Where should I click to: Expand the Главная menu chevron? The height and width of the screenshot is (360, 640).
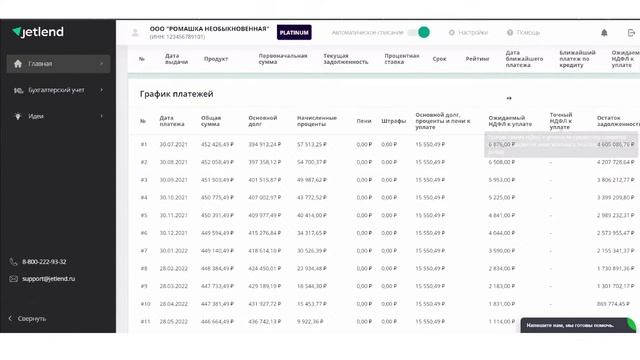(102, 64)
